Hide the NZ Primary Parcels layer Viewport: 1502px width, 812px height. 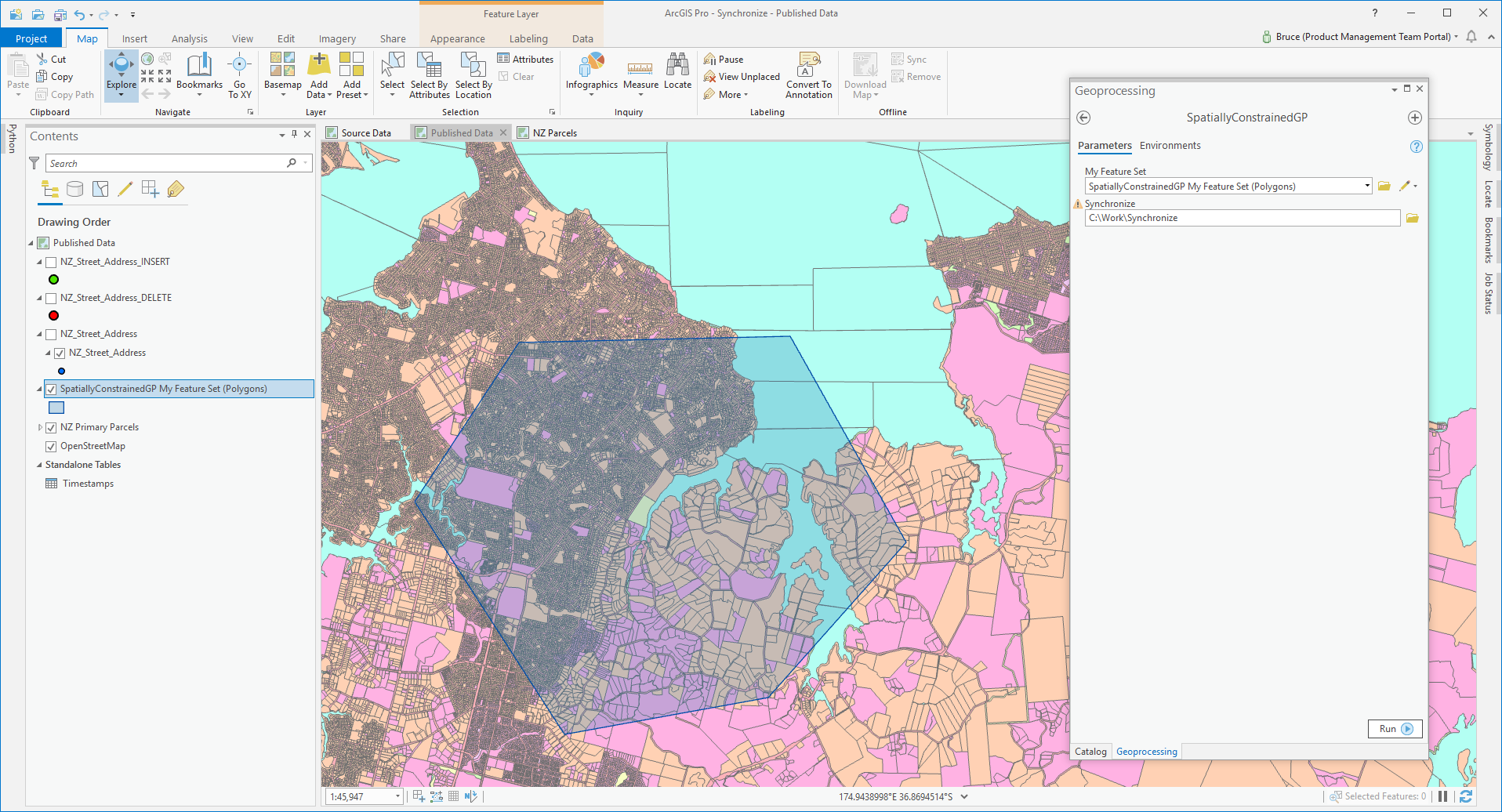click(x=51, y=428)
